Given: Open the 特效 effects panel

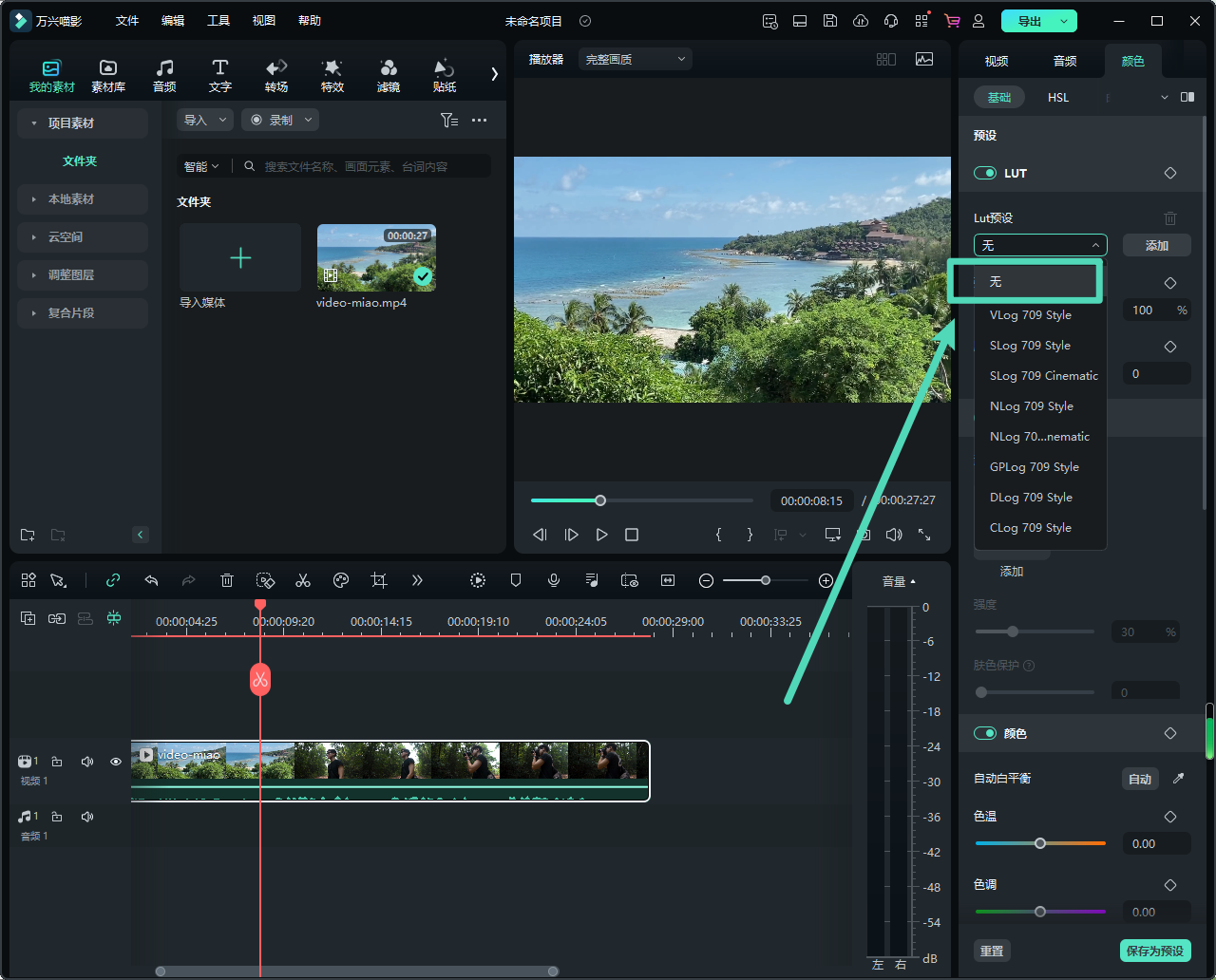Looking at the screenshot, I should tap(332, 75).
